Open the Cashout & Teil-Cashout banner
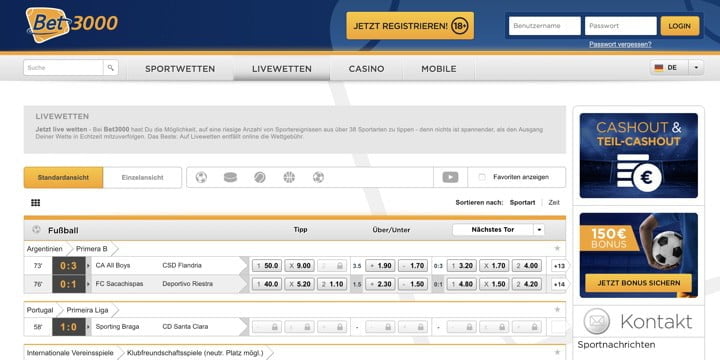720x360 pixels. click(639, 156)
